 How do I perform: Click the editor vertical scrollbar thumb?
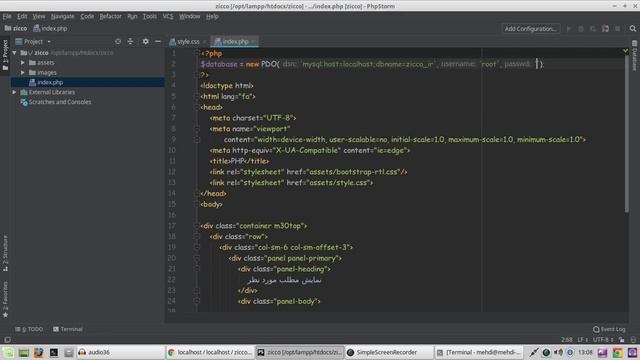coord(627,135)
